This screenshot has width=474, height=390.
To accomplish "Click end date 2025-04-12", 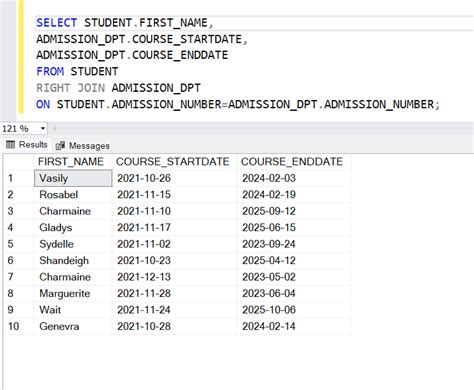I will tap(294, 260).
